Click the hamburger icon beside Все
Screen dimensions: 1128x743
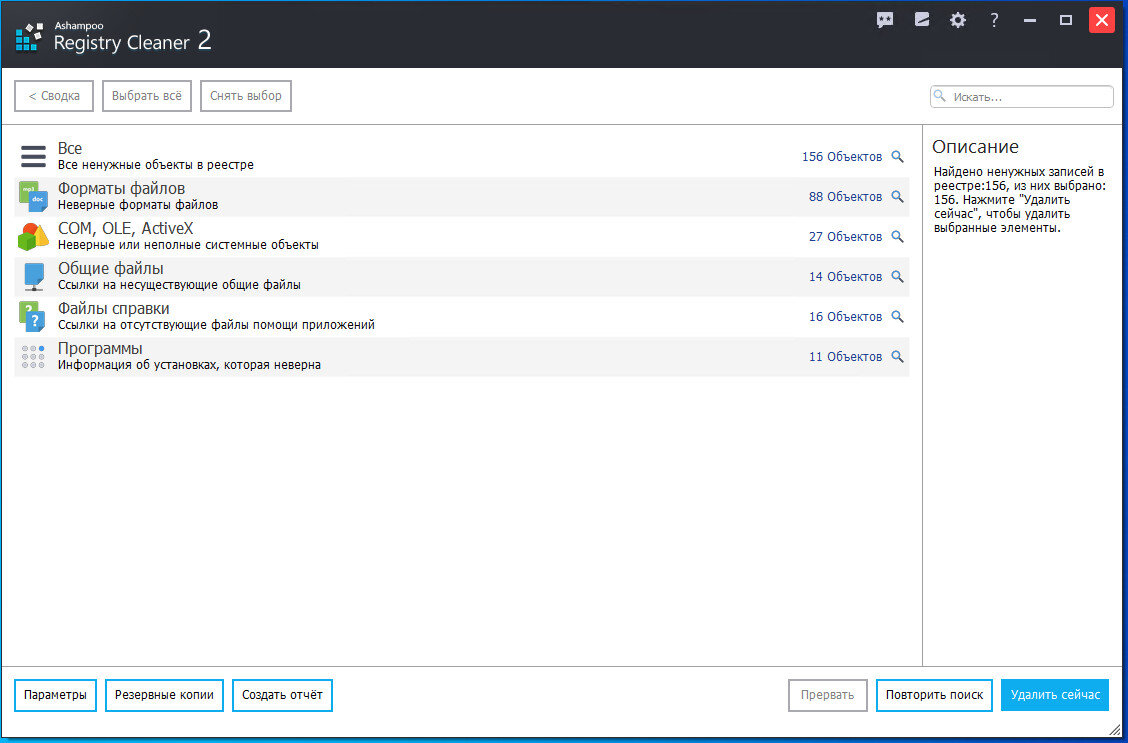pyautogui.click(x=33, y=156)
